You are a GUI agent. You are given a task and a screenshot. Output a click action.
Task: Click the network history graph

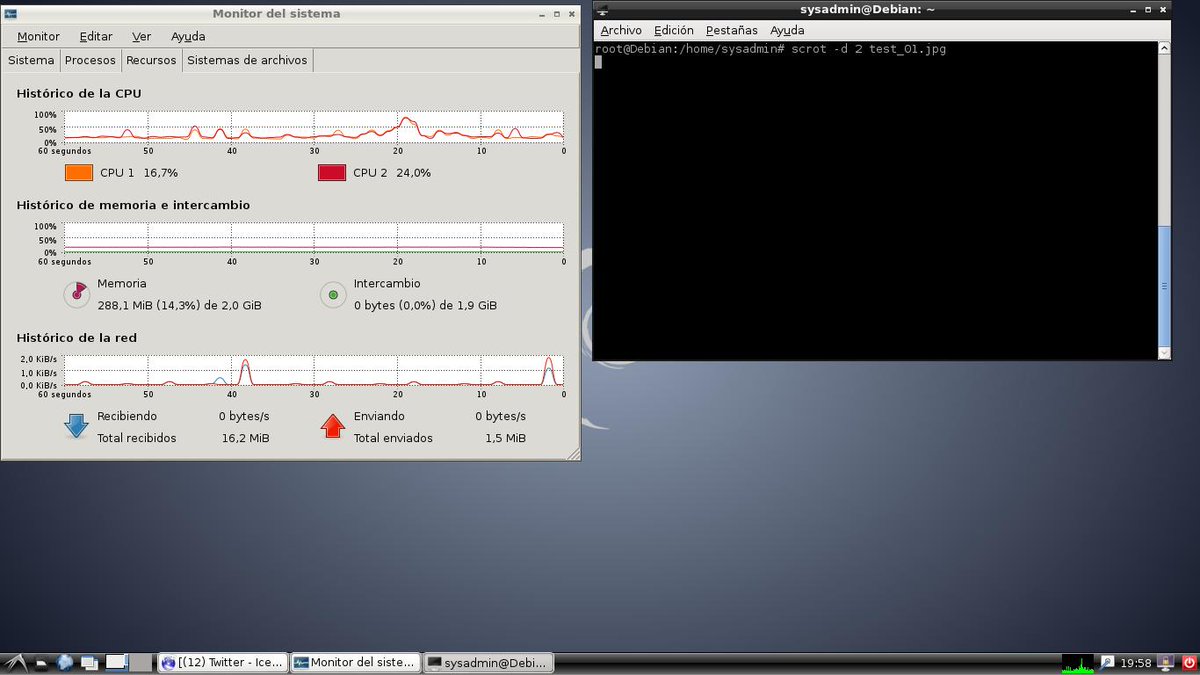pos(314,370)
